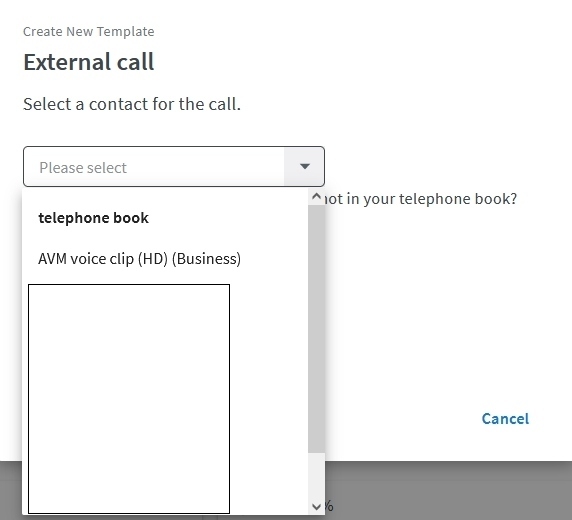Click the 'Create New Template' breadcrumb
Screen dimensions: 572x520
click(89, 31)
